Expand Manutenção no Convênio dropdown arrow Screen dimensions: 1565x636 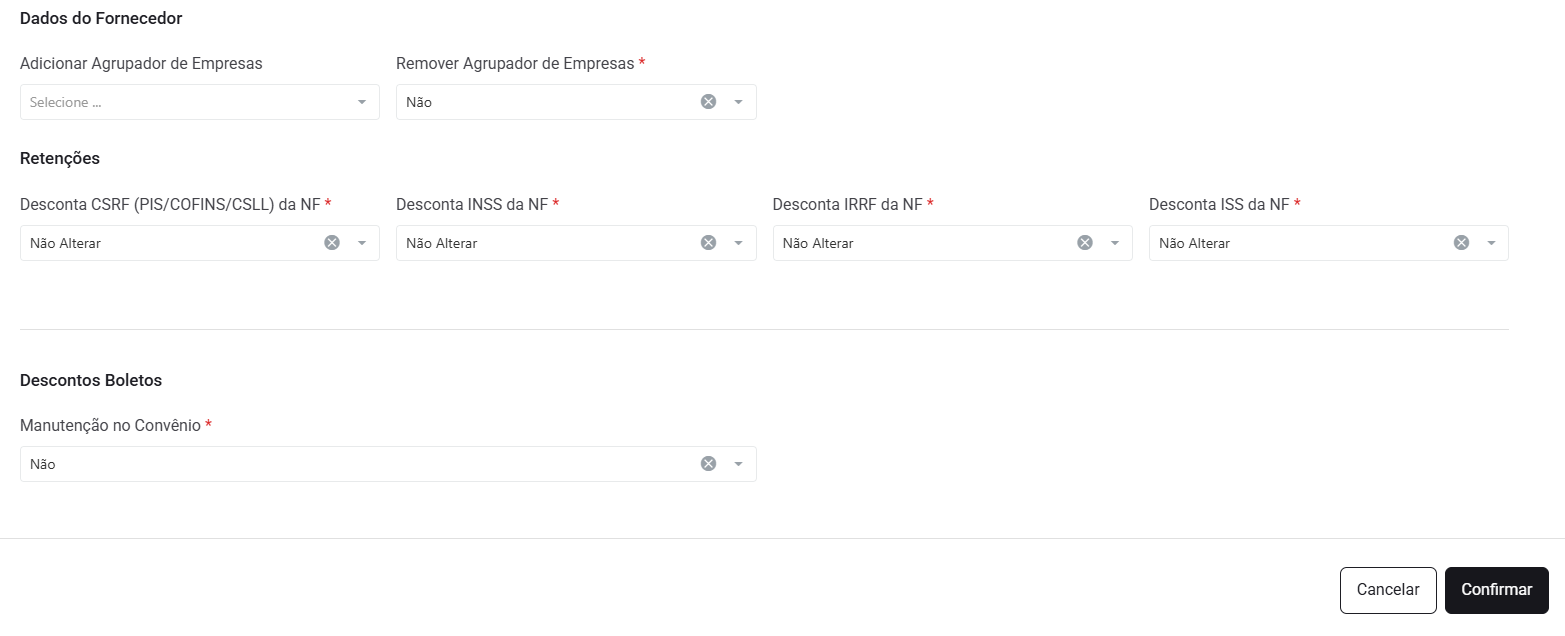tap(739, 464)
